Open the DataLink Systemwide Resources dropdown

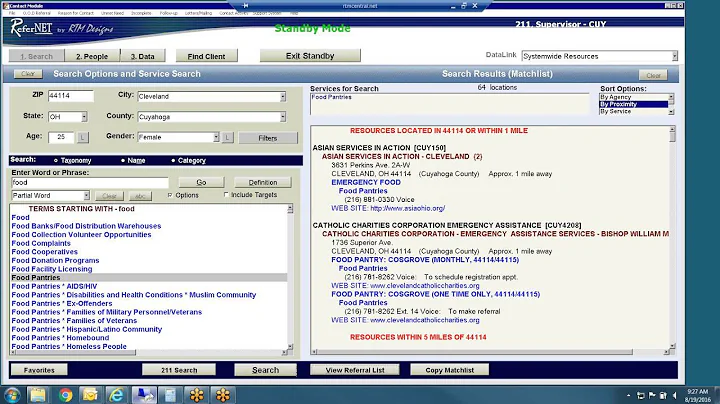675,56
